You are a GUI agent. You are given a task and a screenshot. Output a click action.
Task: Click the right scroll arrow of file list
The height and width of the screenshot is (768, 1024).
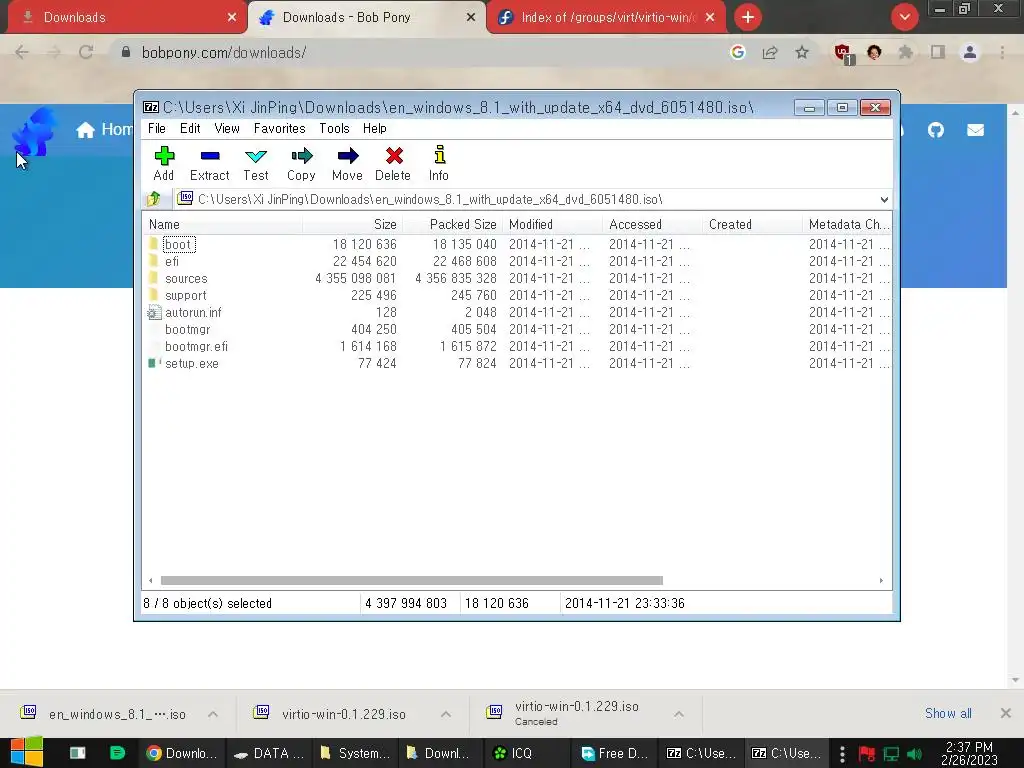881,580
